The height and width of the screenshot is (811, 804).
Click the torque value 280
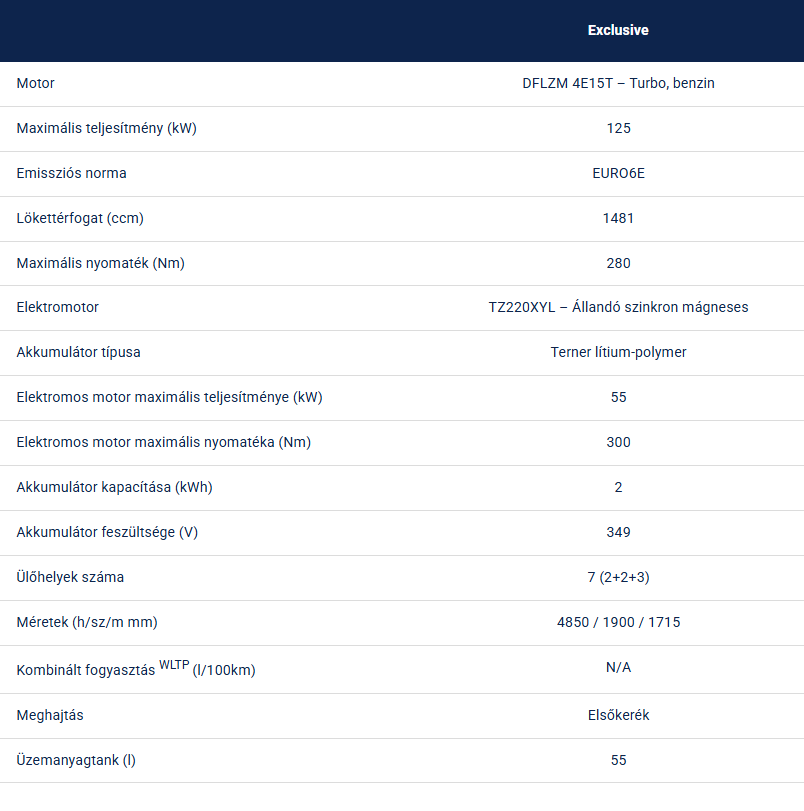coord(618,263)
